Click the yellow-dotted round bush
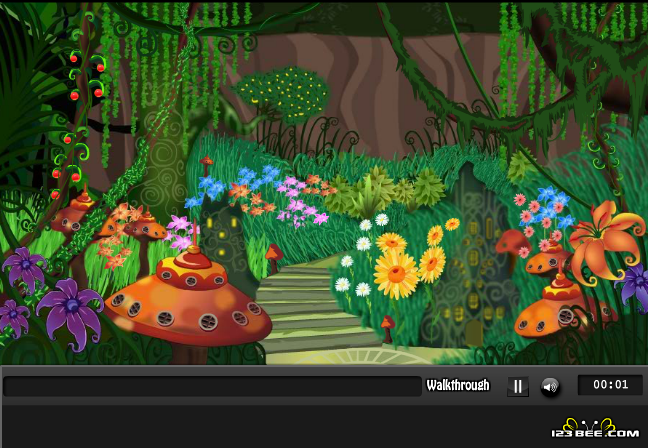648x448 pixels. click(282, 94)
